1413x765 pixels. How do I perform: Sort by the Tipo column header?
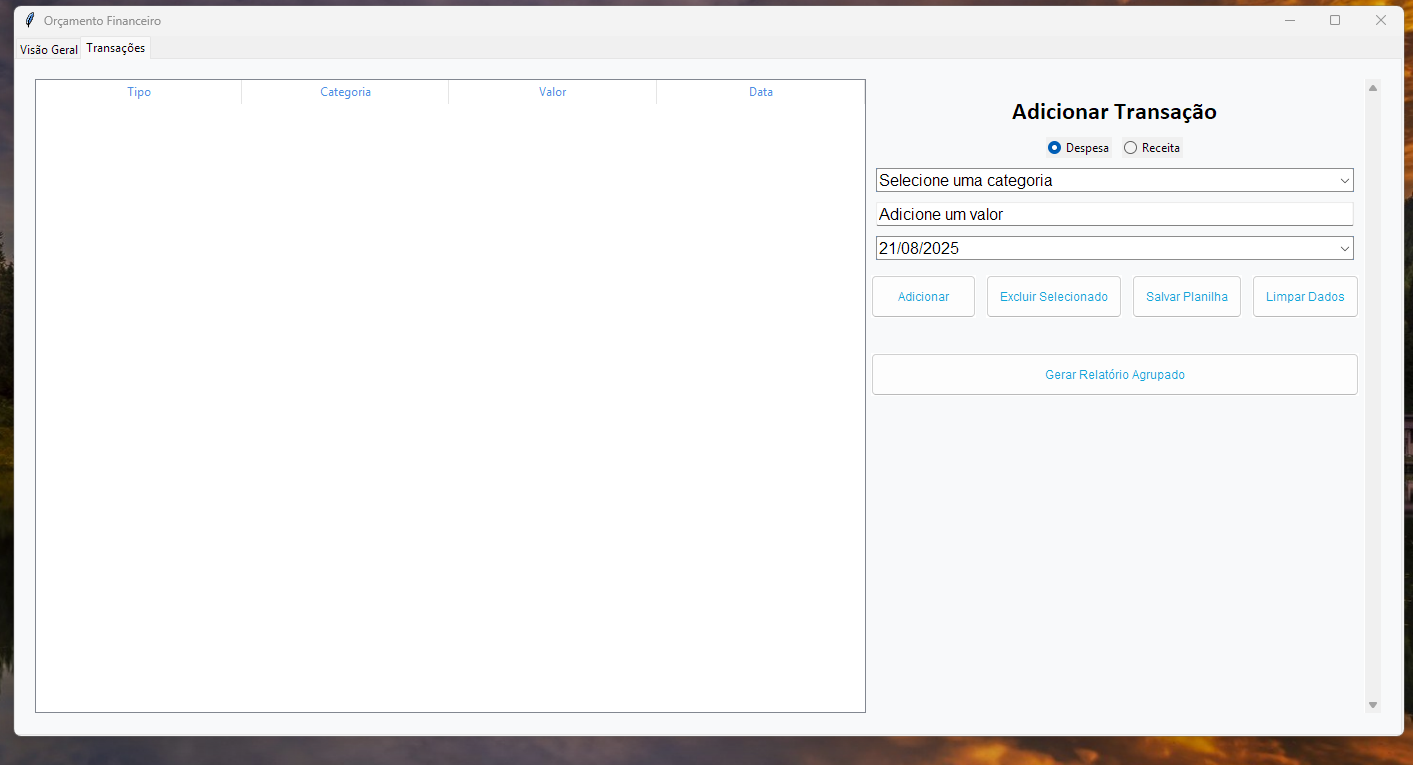point(139,92)
